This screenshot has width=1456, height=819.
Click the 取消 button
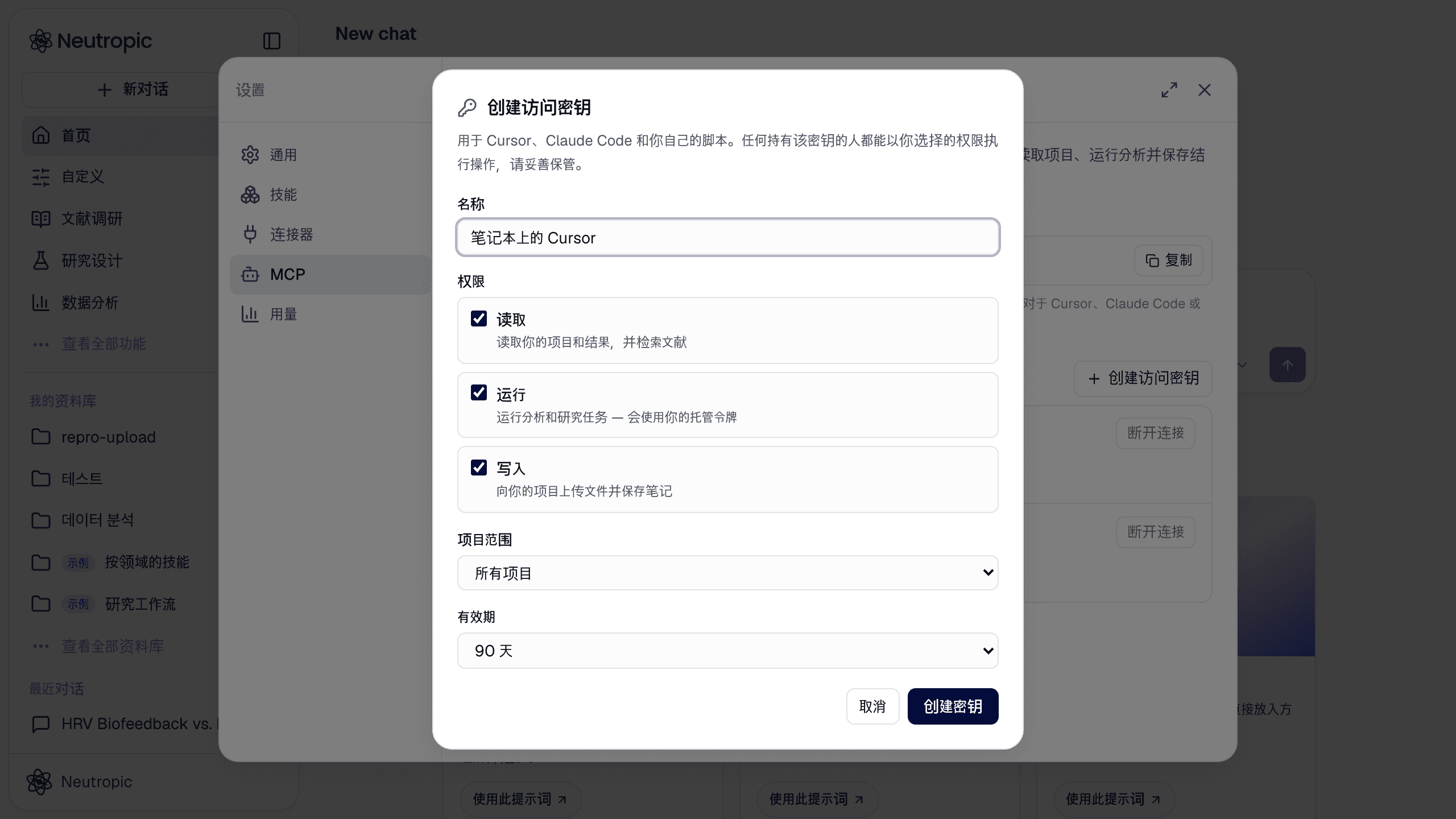(872, 706)
